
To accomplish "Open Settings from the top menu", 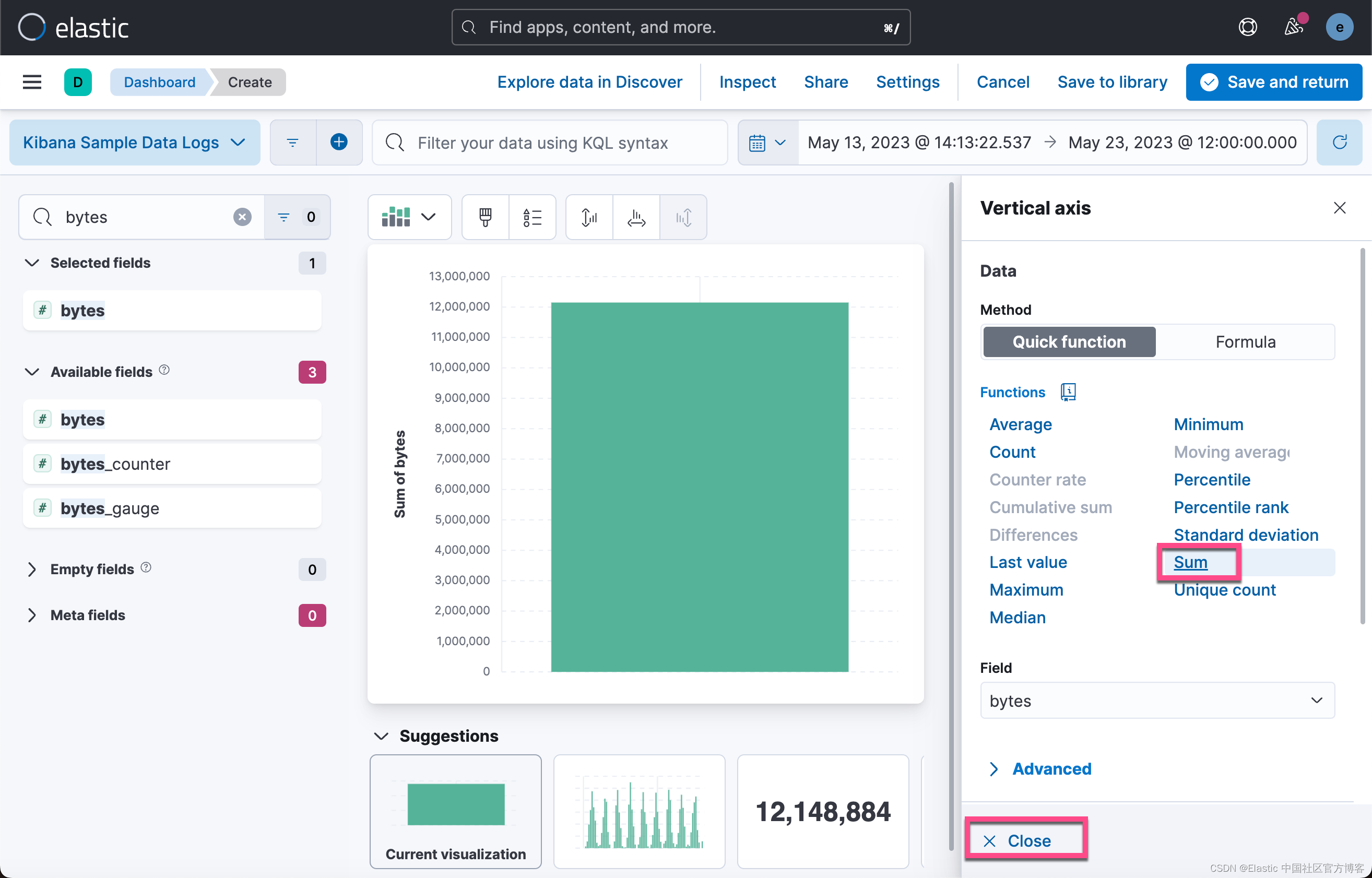I will pyautogui.click(x=908, y=82).
